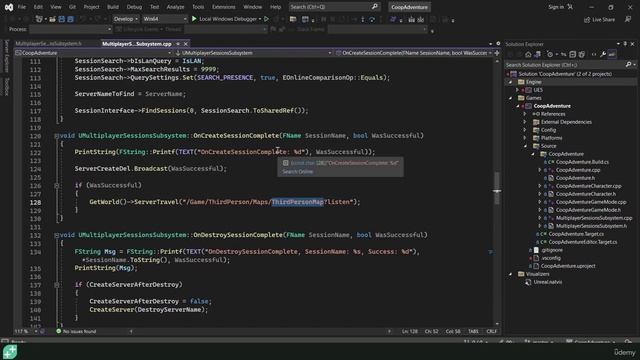
Task: Pin the MultiplayerSessionsSubsystem.cpp tab
Action: [x=178, y=44]
